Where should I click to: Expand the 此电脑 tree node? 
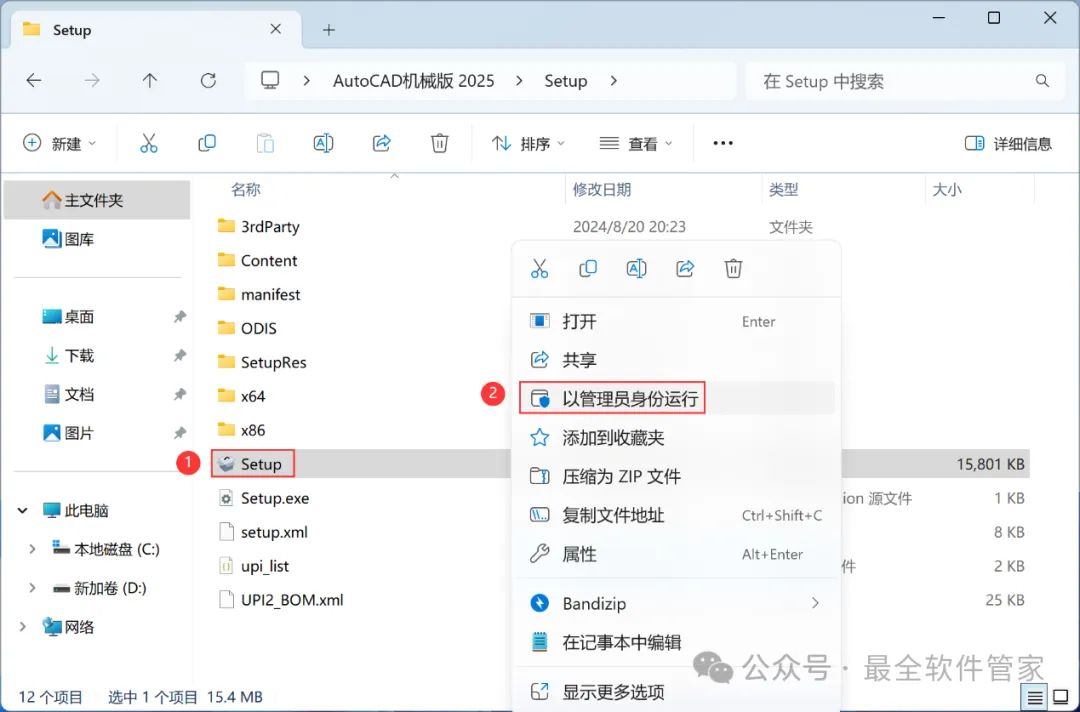pyautogui.click(x=23, y=510)
